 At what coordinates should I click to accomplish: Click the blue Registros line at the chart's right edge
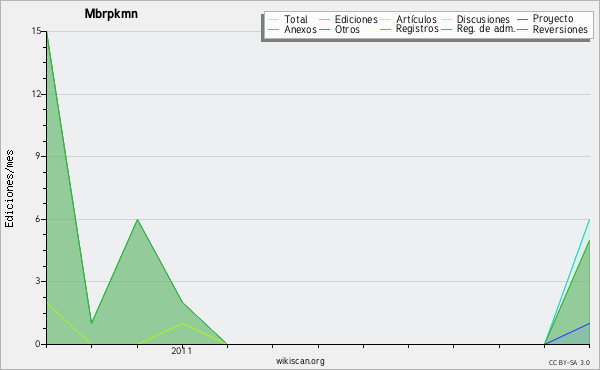(x=567, y=334)
